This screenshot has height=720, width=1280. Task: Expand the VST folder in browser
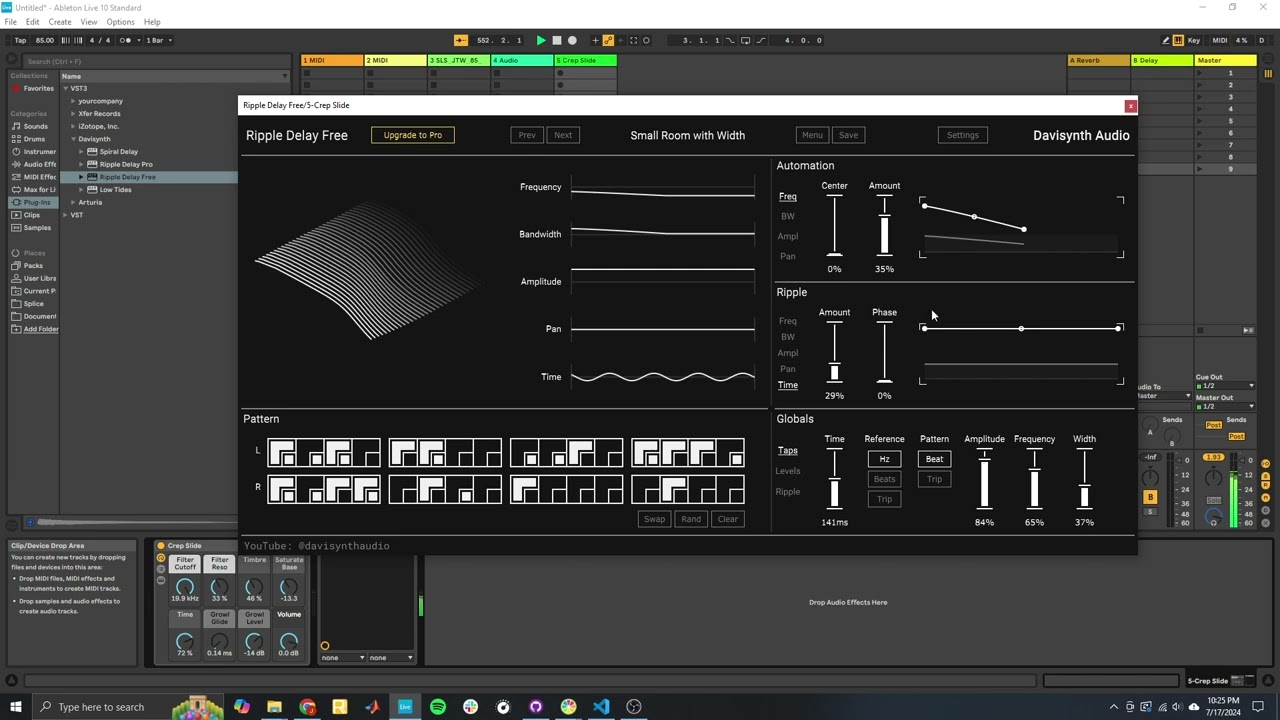tap(65, 215)
